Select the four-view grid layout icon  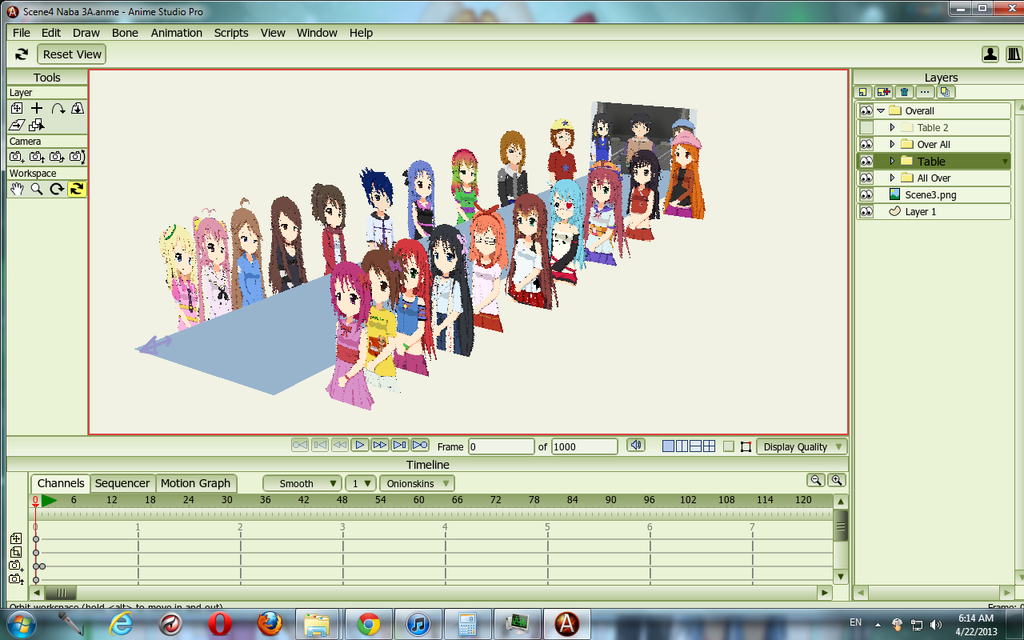709,446
